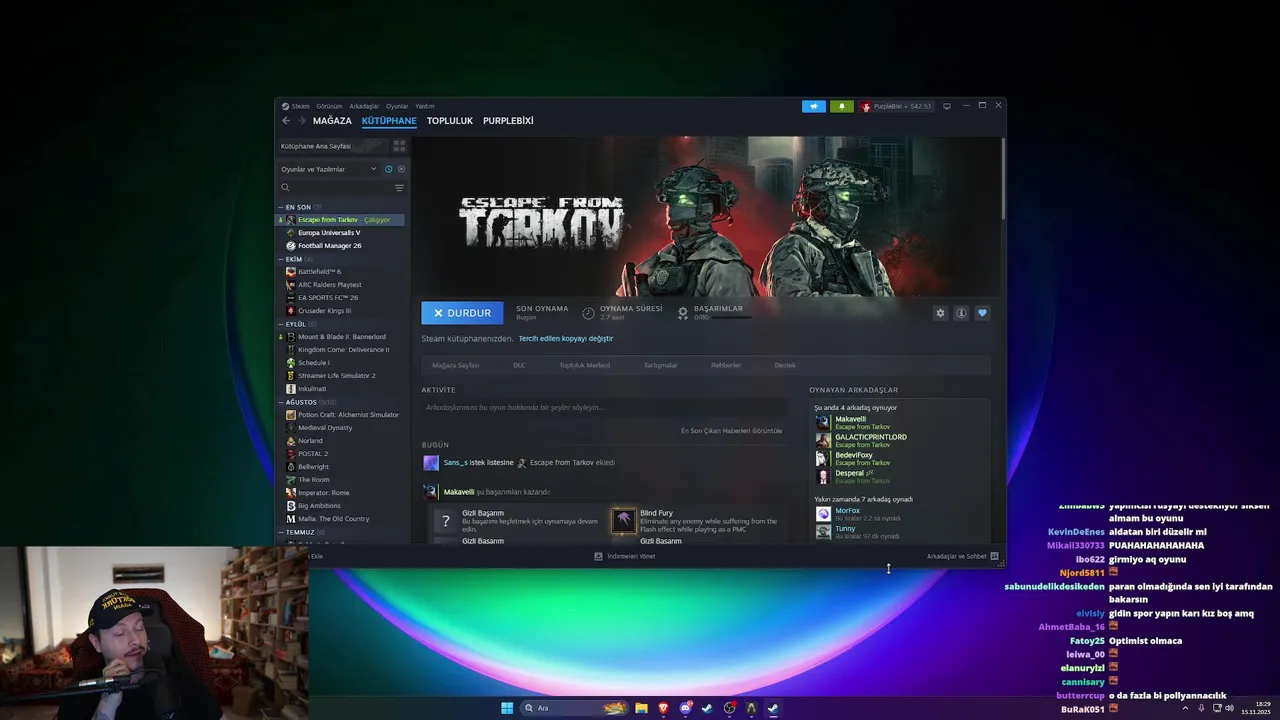Click the MorFox friend avatar
1280x720 pixels.
(823, 514)
